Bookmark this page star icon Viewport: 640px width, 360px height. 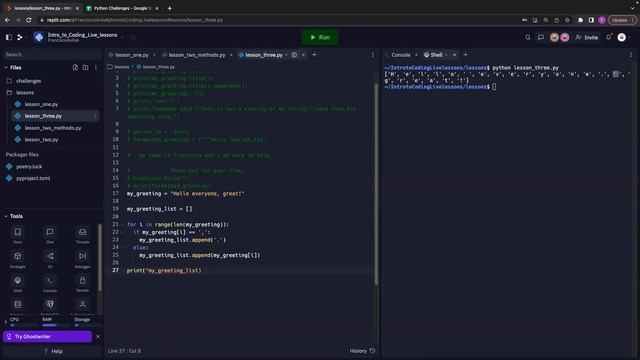coord(567,20)
